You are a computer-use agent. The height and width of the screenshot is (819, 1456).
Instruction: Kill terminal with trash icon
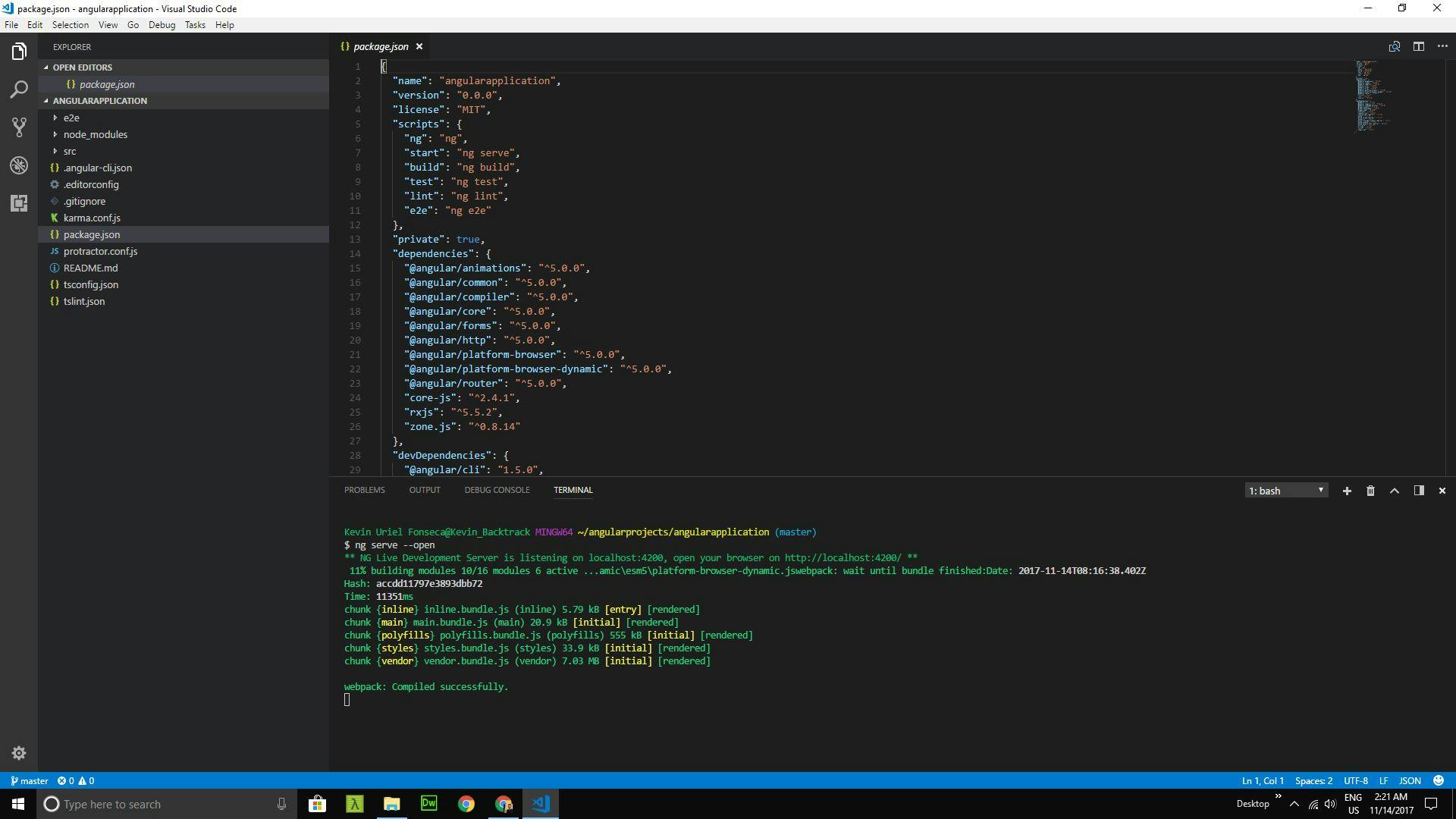pos(1370,491)
